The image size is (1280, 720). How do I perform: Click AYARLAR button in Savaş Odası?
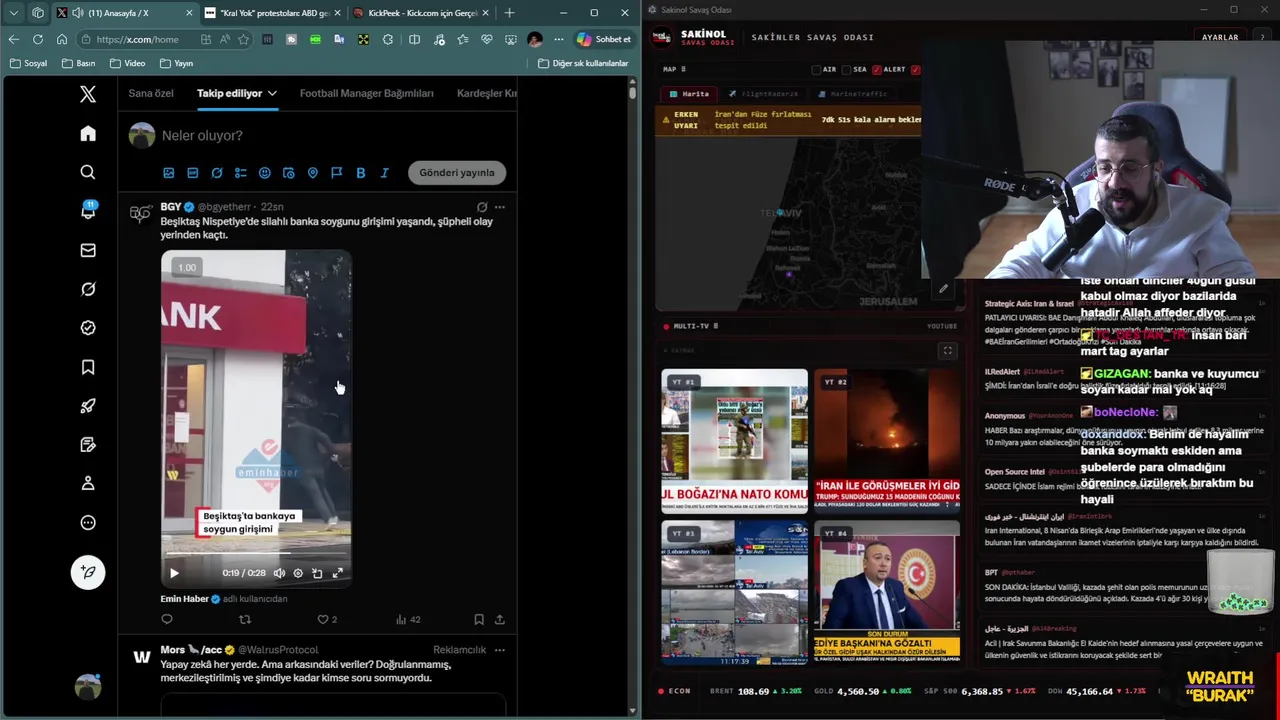[1220, 37]
